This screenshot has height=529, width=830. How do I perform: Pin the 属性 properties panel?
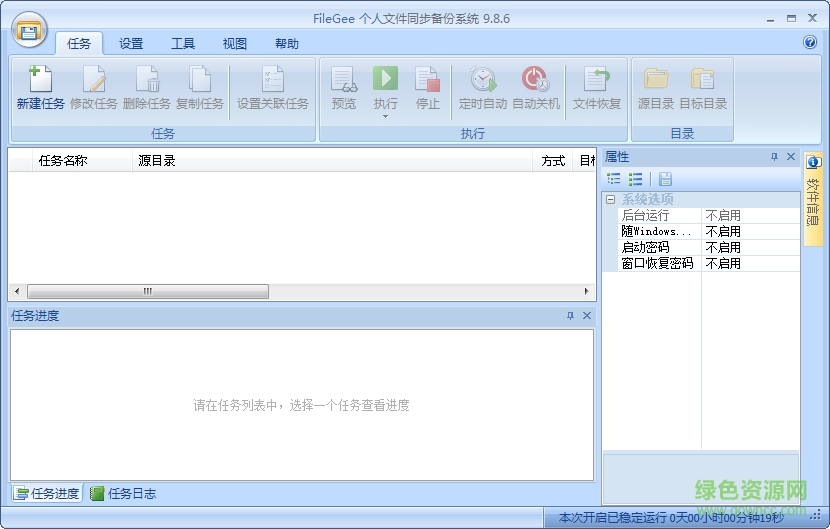[774, 157]
